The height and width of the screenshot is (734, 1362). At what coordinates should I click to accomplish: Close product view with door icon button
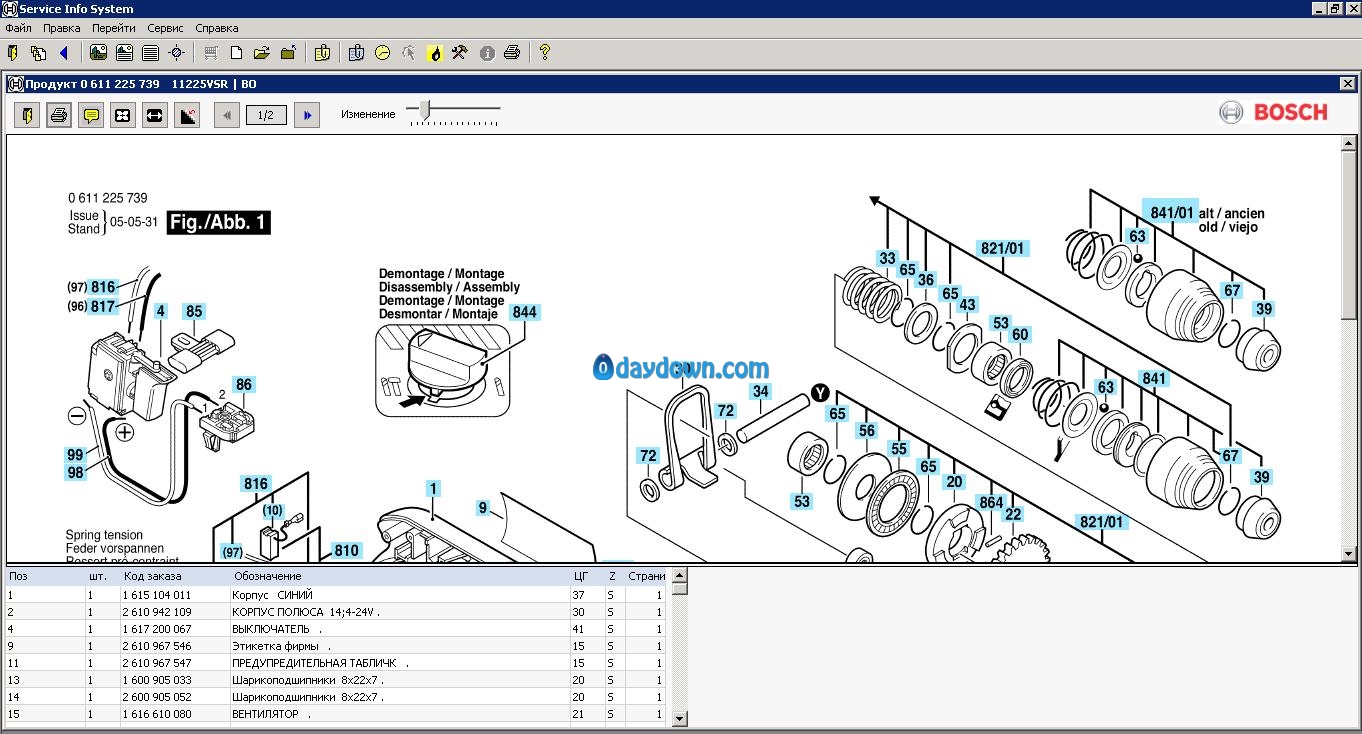27,116
